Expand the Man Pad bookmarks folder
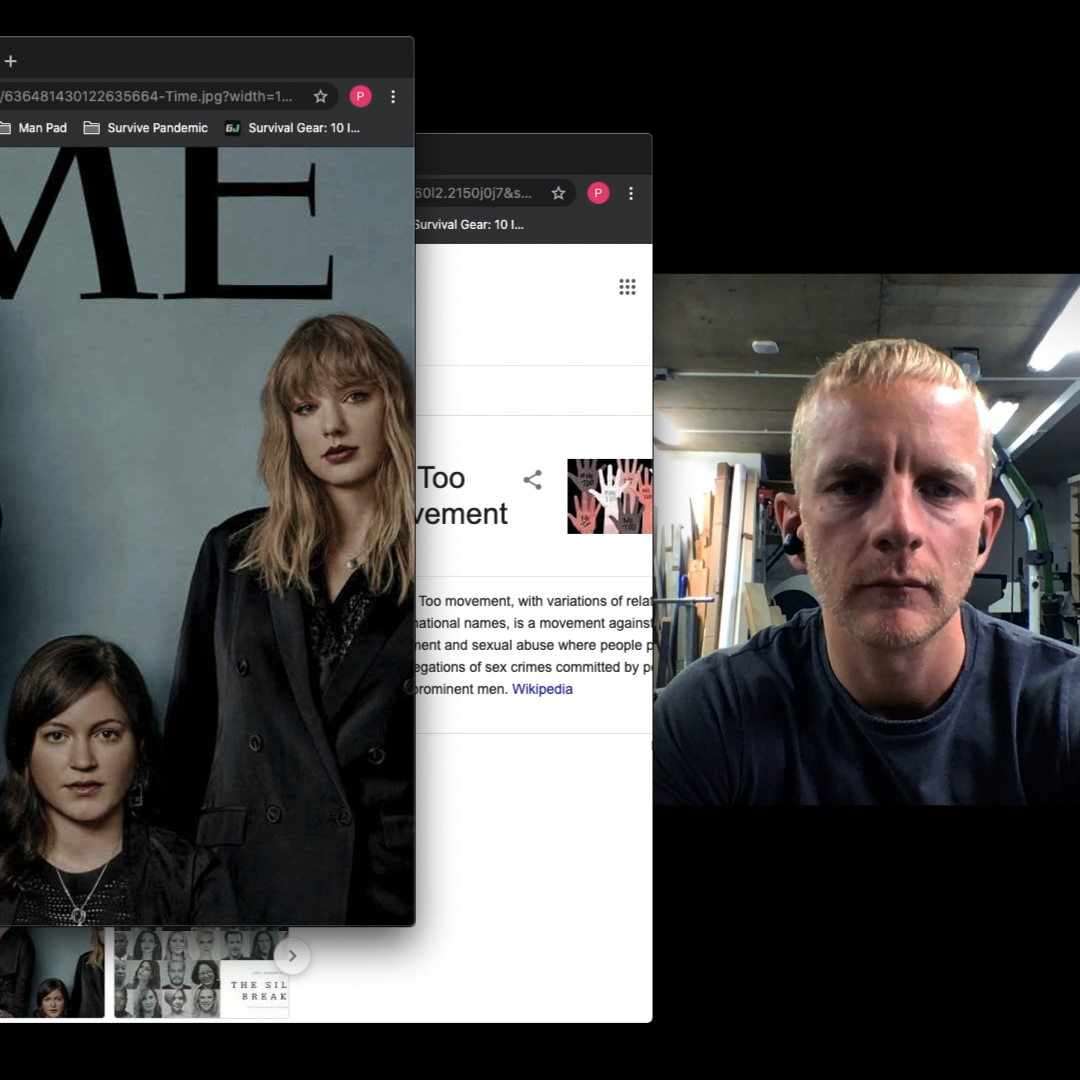 tap(33, 128)
